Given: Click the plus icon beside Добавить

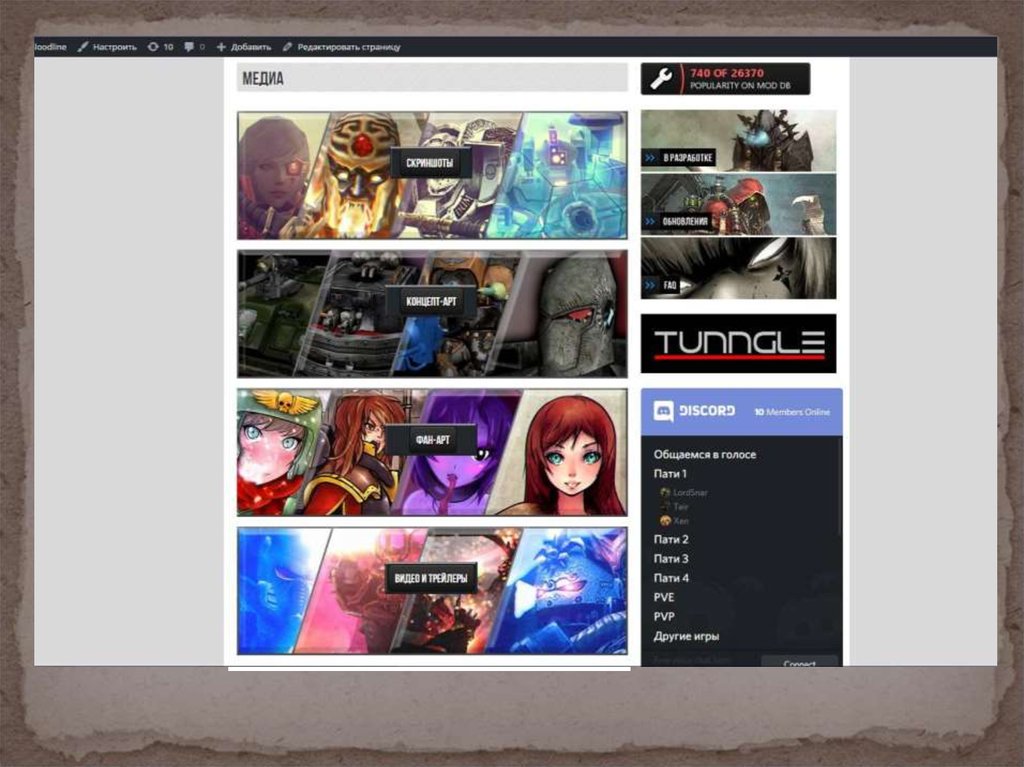Looking at the screenshot, I should point(221,47).
